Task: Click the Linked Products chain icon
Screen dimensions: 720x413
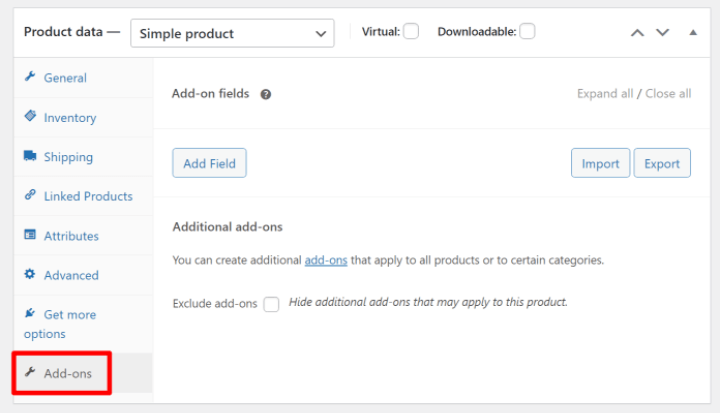Action: 30,196
